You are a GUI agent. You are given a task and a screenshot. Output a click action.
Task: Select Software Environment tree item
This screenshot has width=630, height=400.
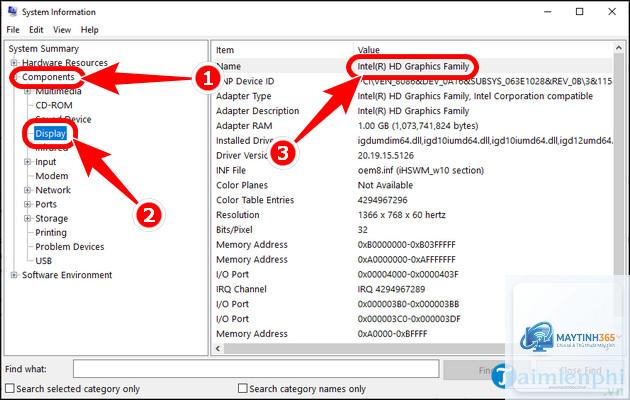pos(67,275)
